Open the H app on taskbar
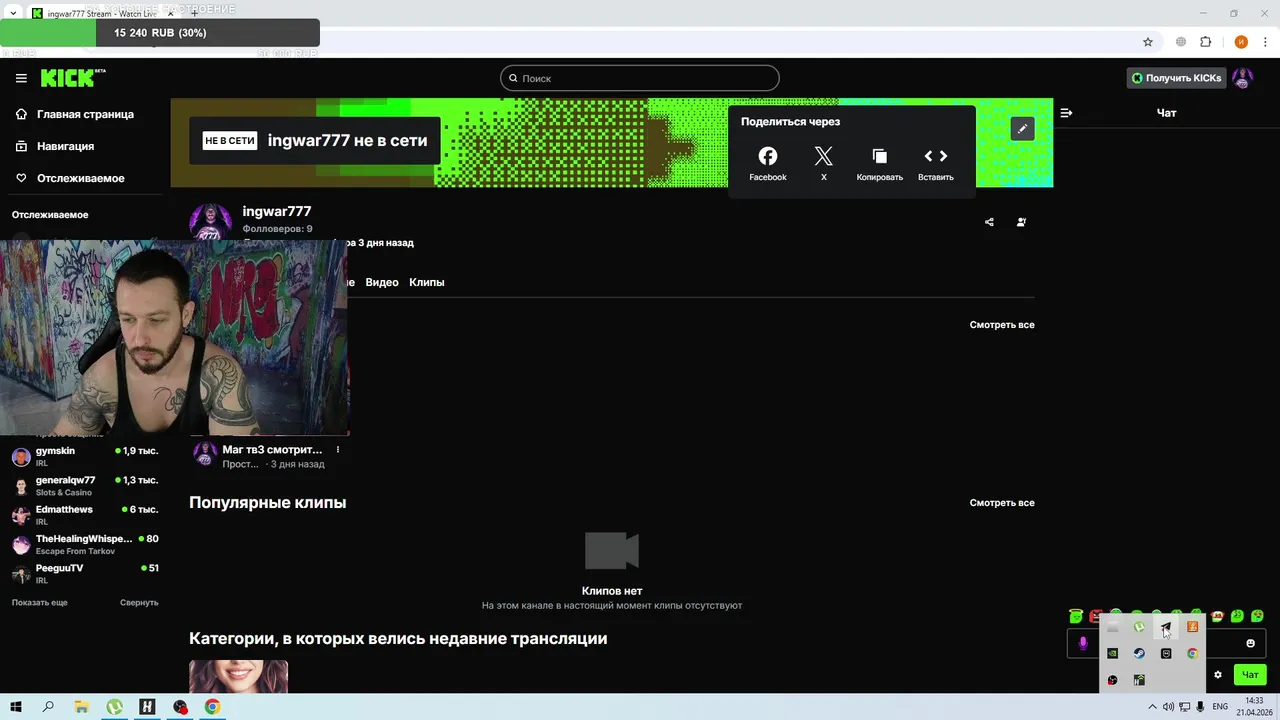This screenshot has height=720, width=1280. (x=148, y=707)
